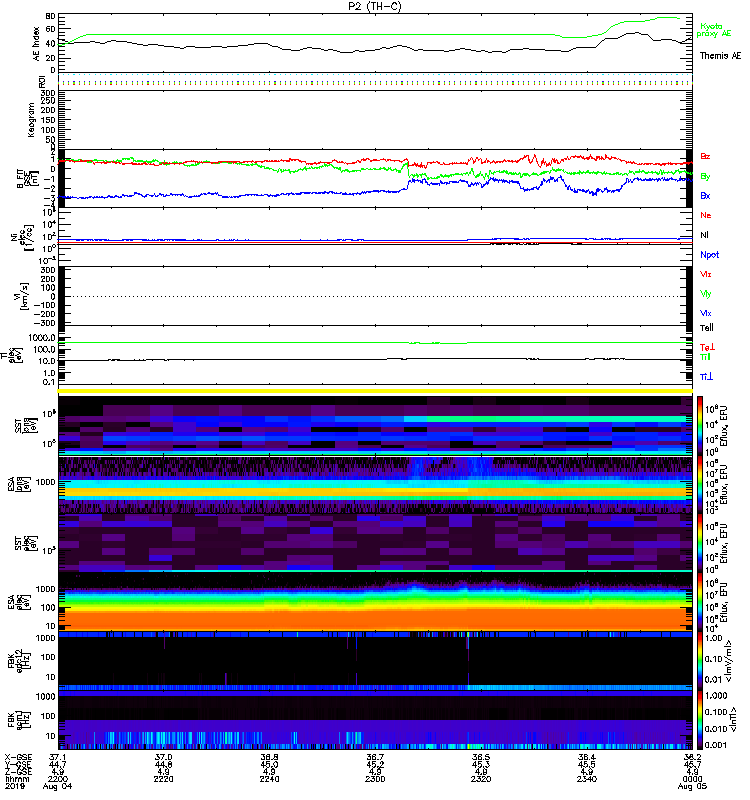Click the B_FIT GSE [nT] axis label
The image size is (750, 800).
click(28, 179)
